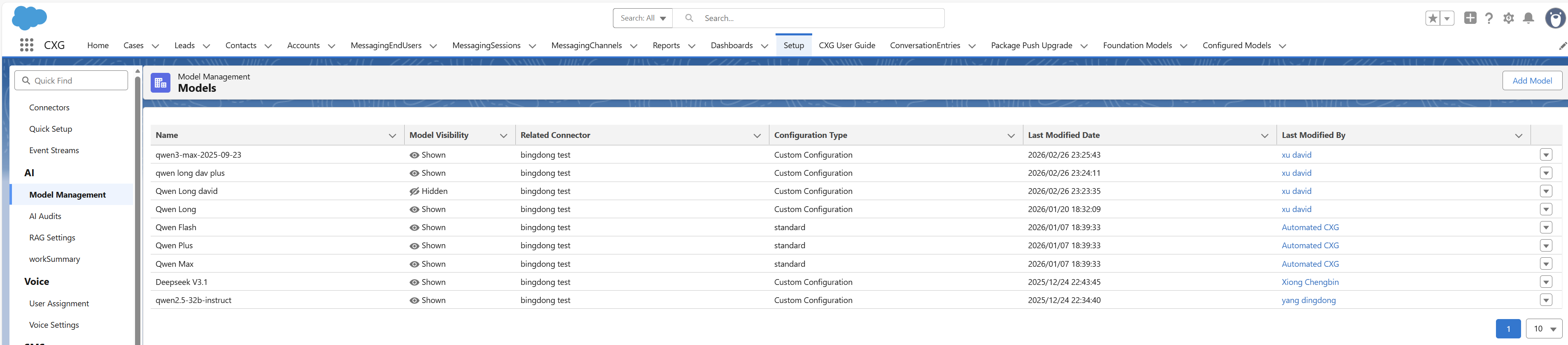Open Quick Setup in the sidebar
This screenshot has width=1568, height=345.
click(51, 129)
